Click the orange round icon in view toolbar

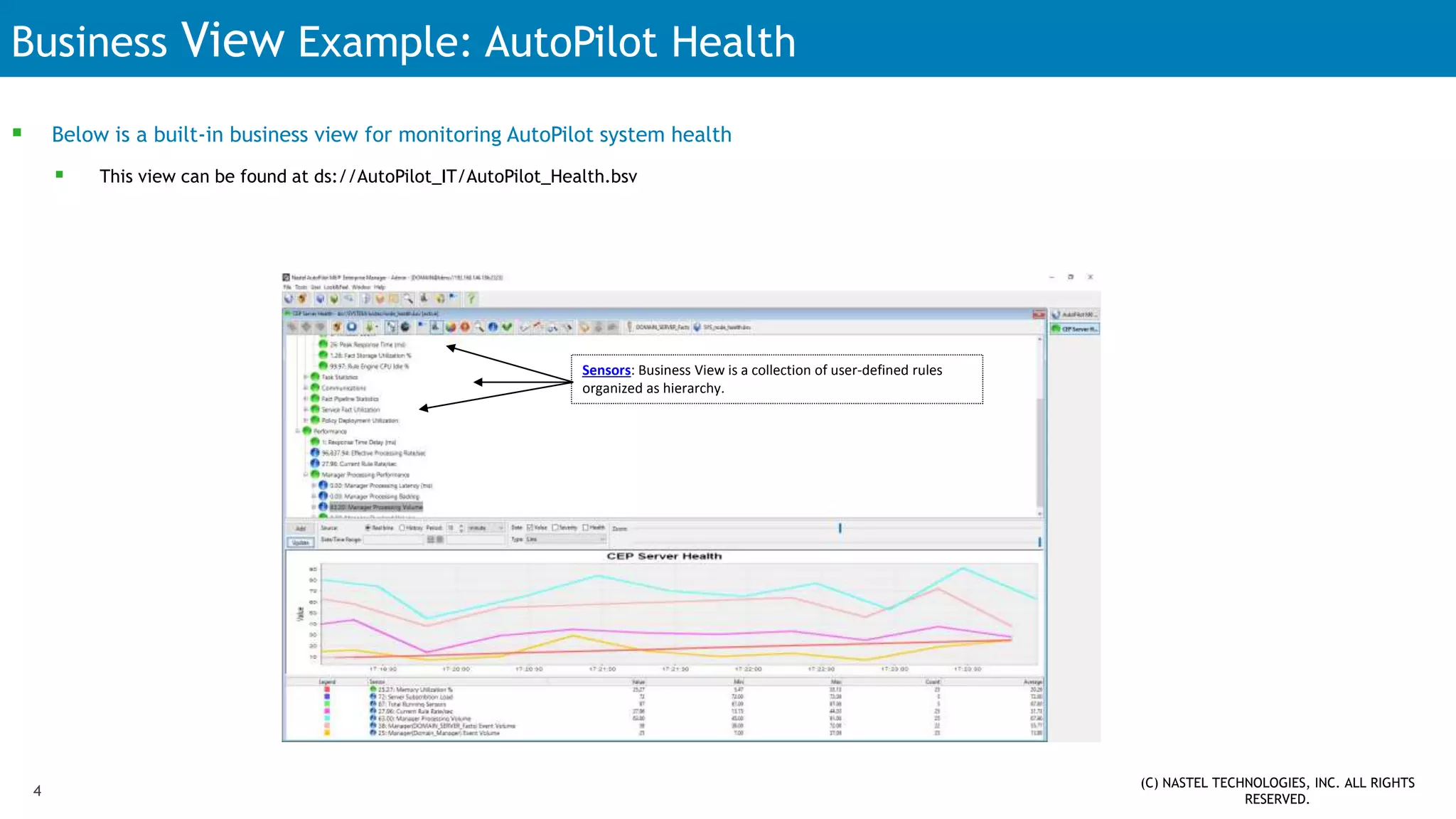tap(465, 327)
